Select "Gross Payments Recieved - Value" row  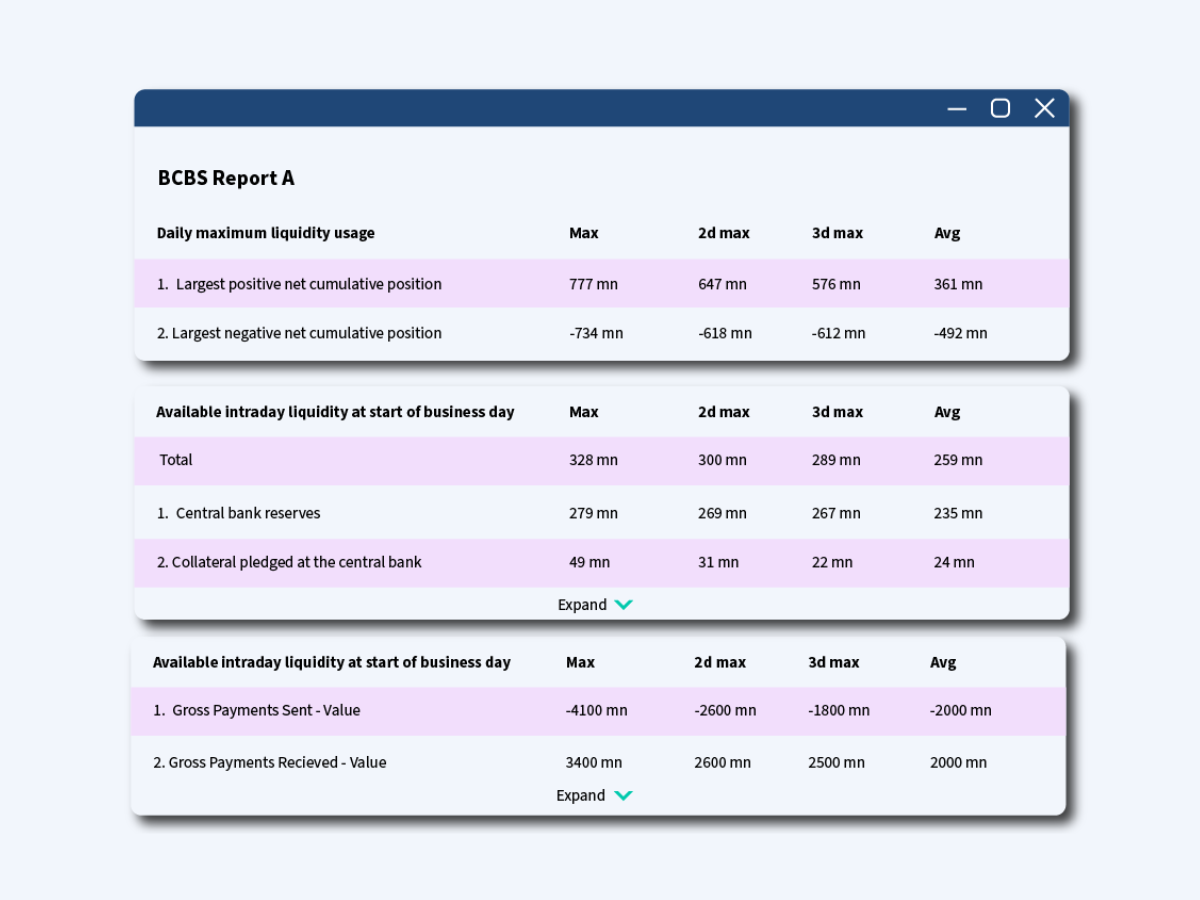point(269,762)
